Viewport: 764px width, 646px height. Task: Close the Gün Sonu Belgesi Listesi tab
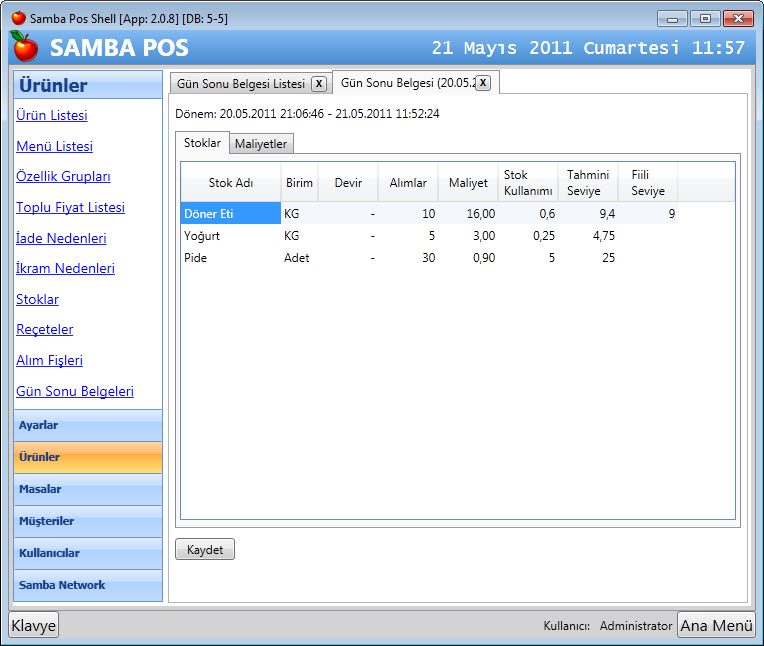pyautogui.click(x=318, y=84)
